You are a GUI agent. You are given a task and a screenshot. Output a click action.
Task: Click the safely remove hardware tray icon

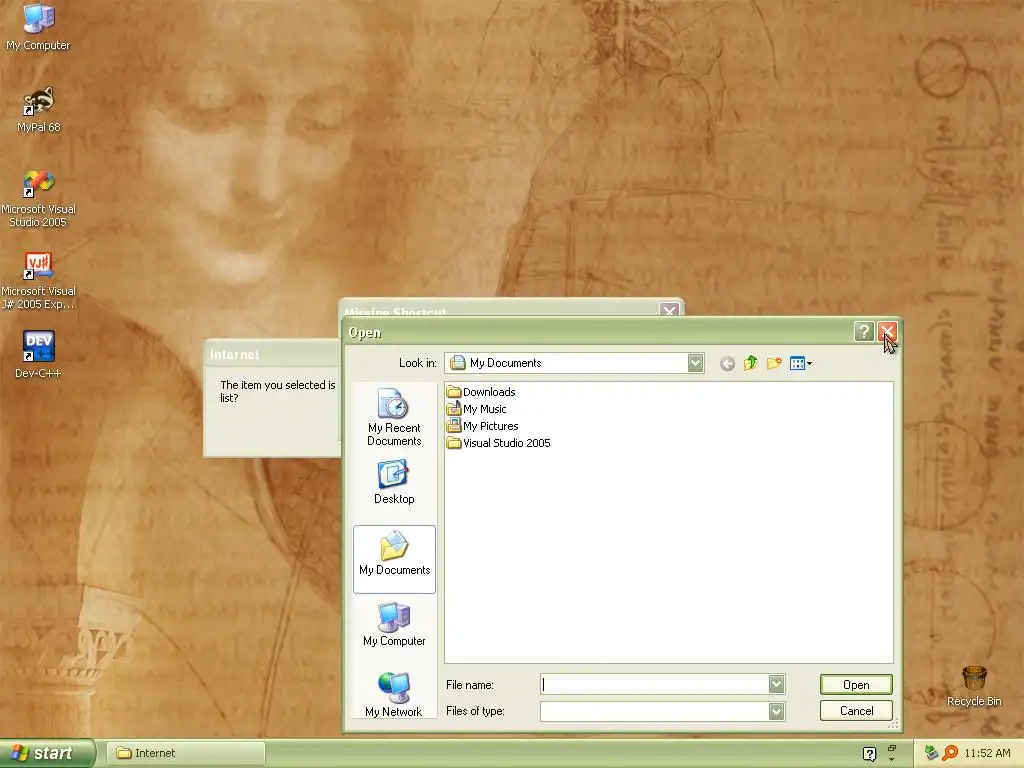pos(931,753)
